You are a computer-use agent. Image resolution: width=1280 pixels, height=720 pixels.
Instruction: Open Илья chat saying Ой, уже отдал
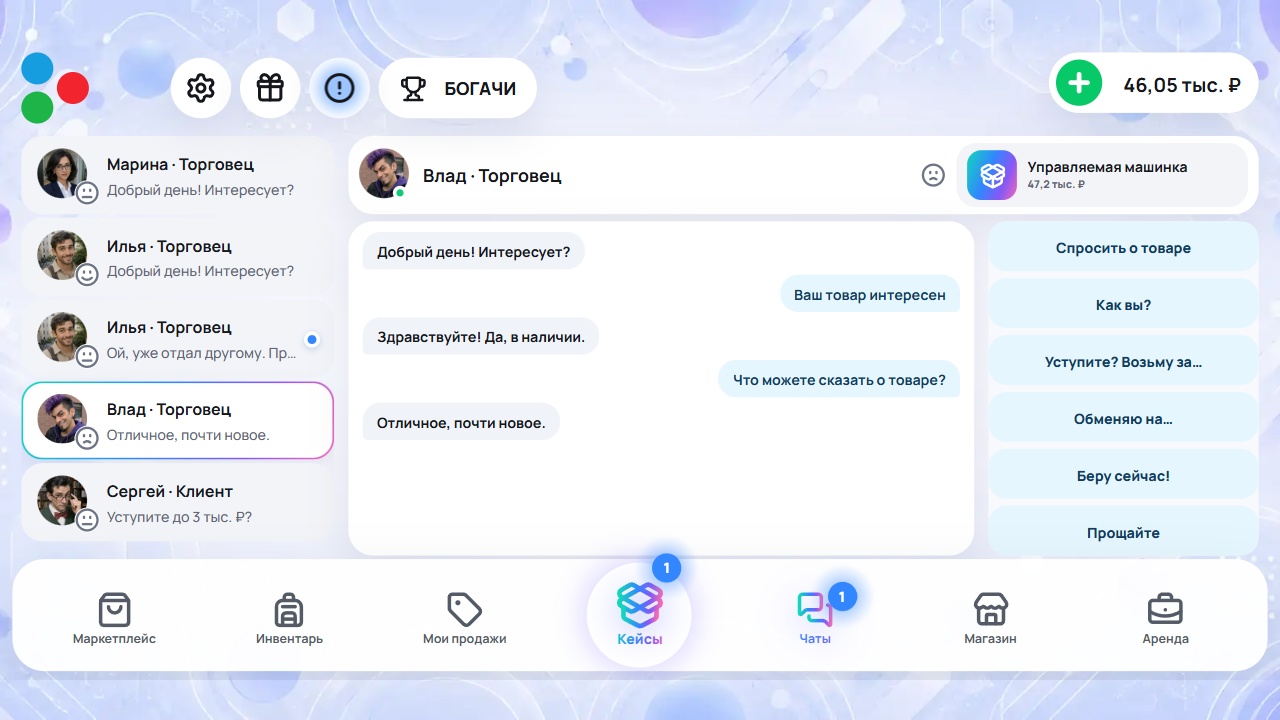point(177,339)
